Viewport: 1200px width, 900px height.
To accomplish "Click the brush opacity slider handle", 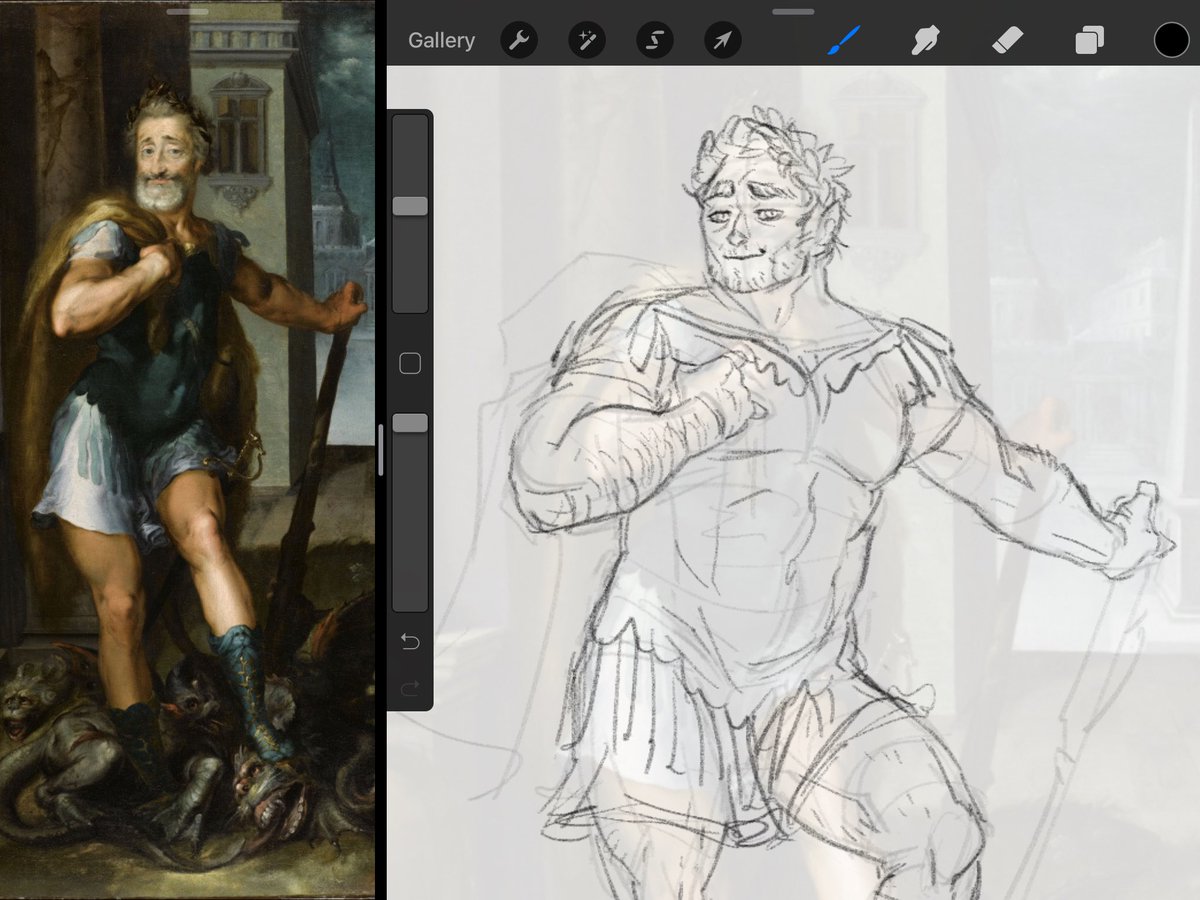I will point(410,423).
